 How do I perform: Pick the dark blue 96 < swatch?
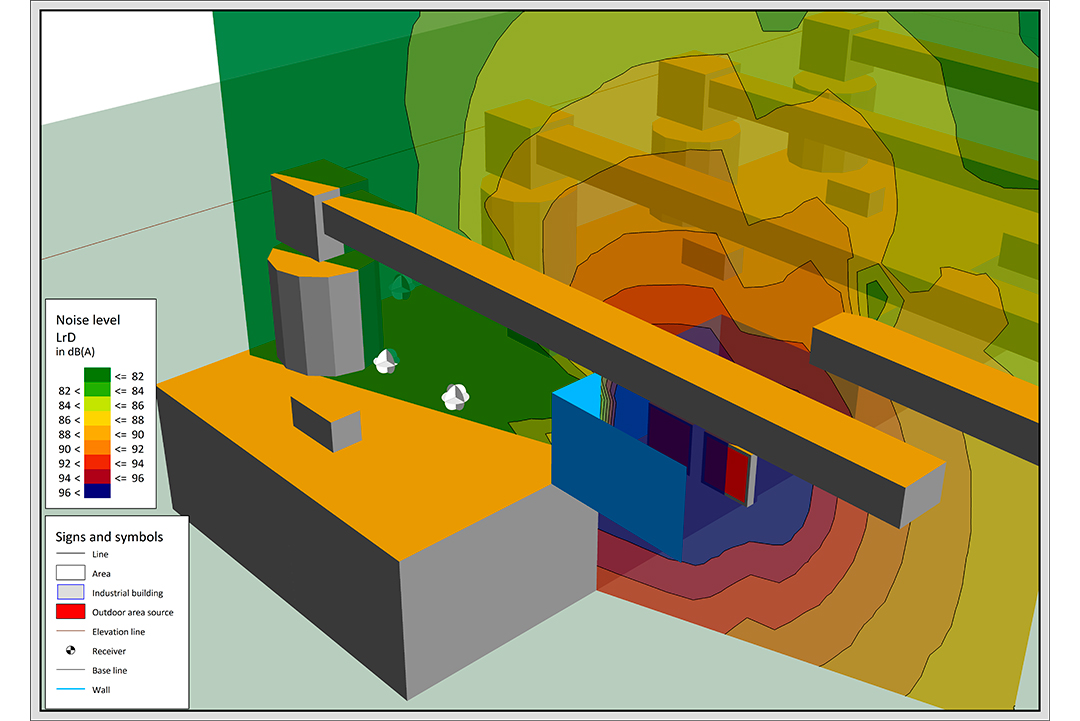[97, 491]
